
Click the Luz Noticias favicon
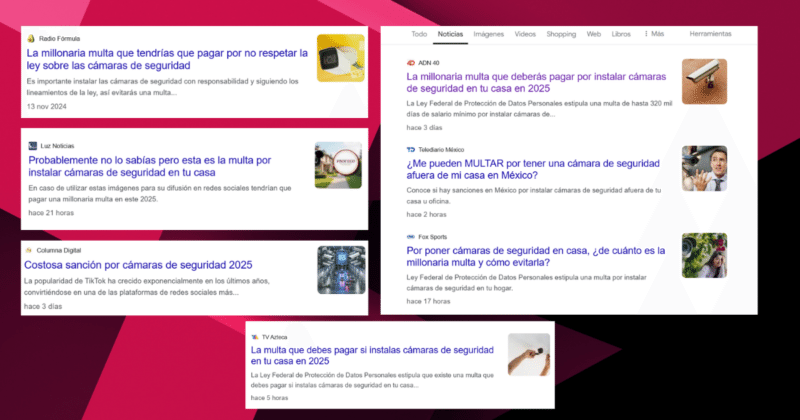(33, 146)
